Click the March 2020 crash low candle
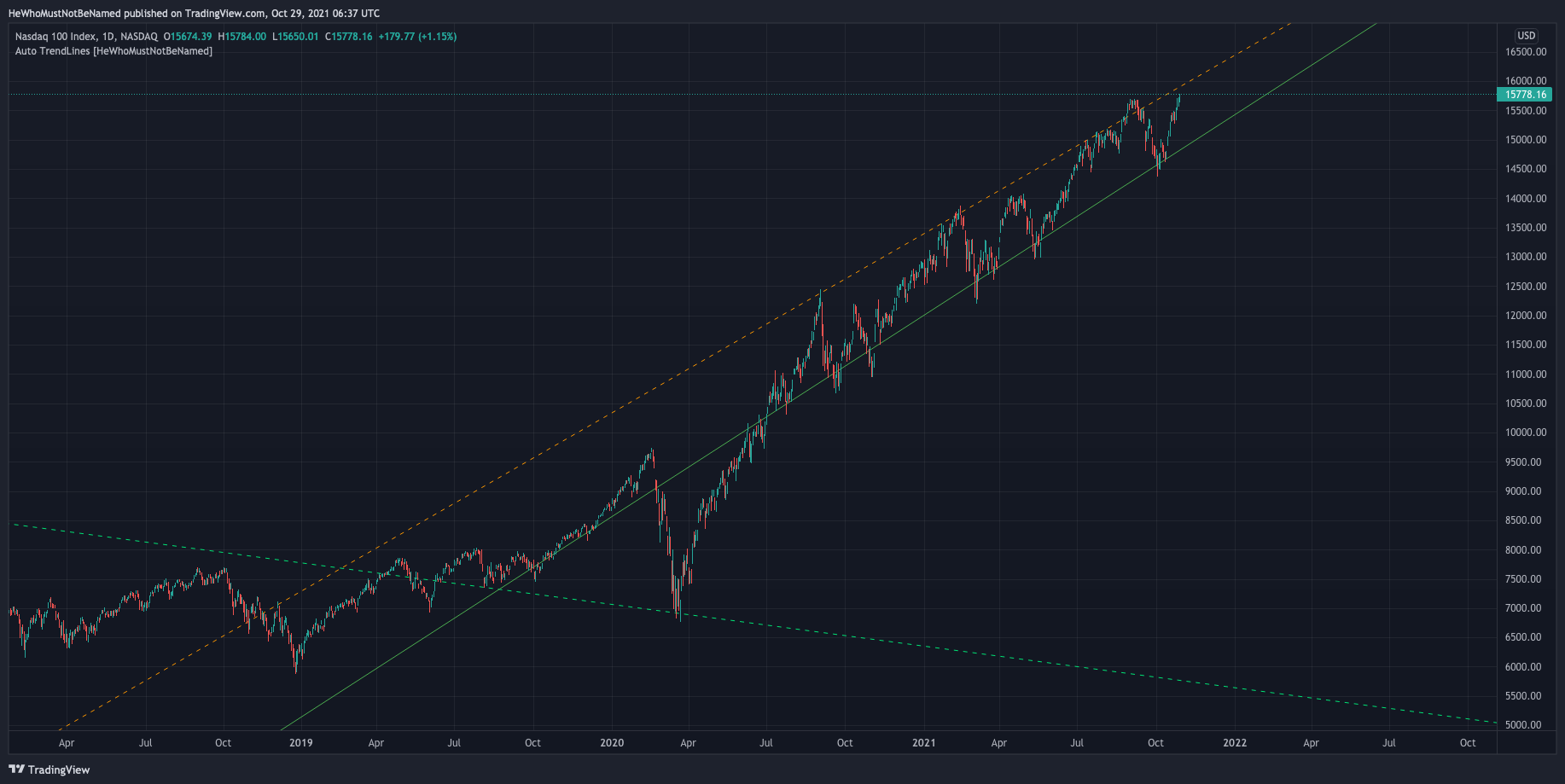Screen dimensions: 1565x784 click(x=678, y=610)
